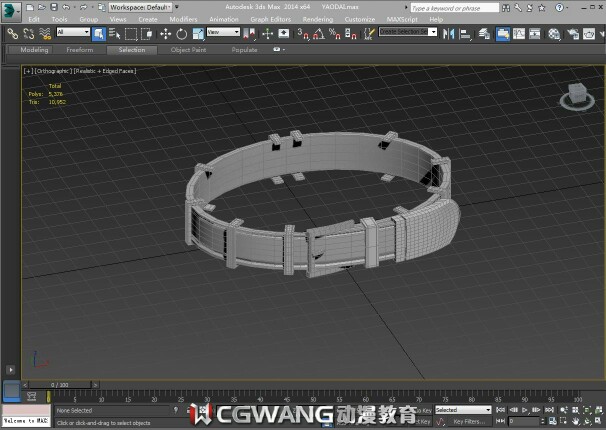Viewport: 606px width, 430px height.
Task: Toggle Window/Crossing selection mode
Action: pos(147,34)
